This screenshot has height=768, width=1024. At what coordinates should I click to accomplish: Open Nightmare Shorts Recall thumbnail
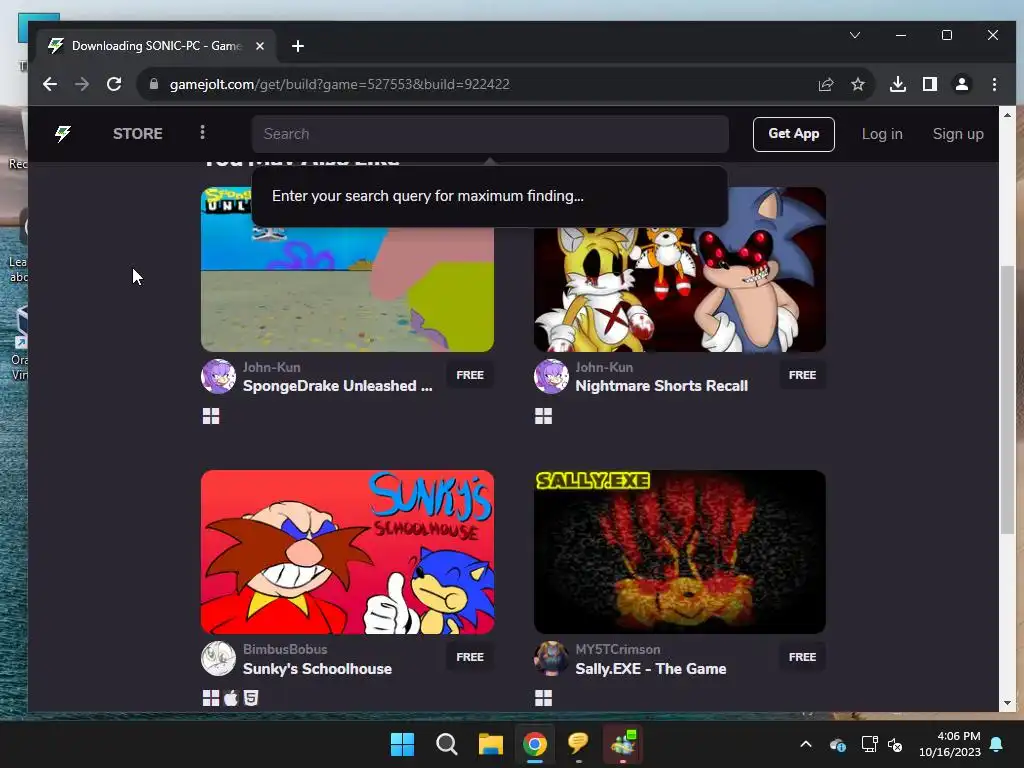pos(680,270)
